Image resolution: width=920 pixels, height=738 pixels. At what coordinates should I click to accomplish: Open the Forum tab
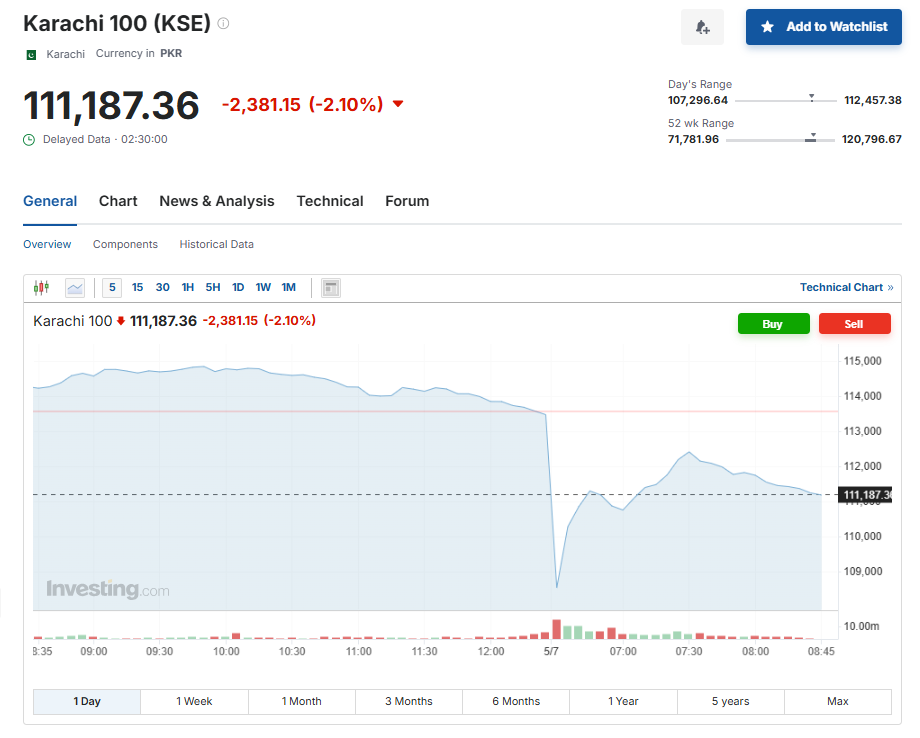click(407, 201)
